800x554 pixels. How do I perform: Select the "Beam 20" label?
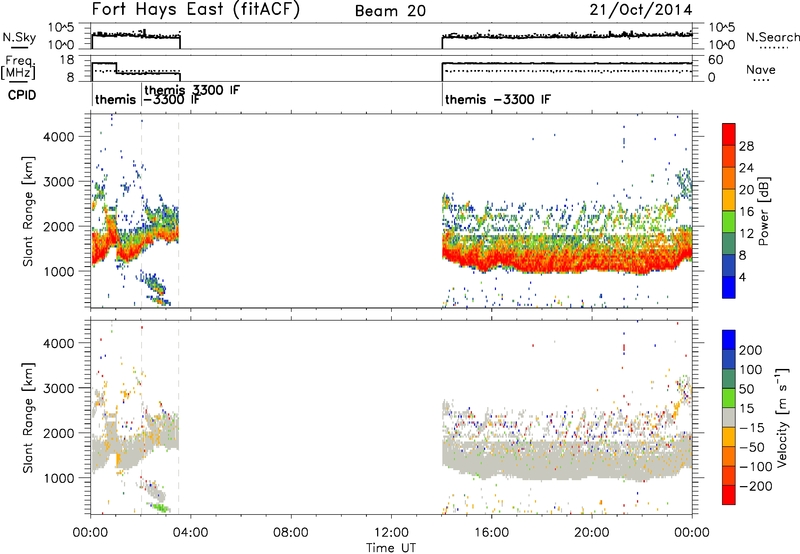390,11
